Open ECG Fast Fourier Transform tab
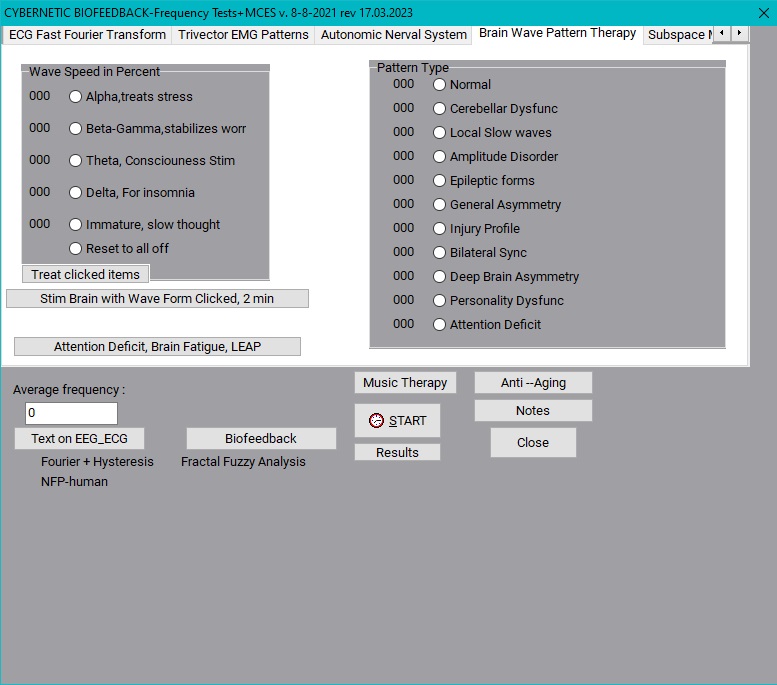The height and width of the screenshot is (685, 777). [87, 35]
